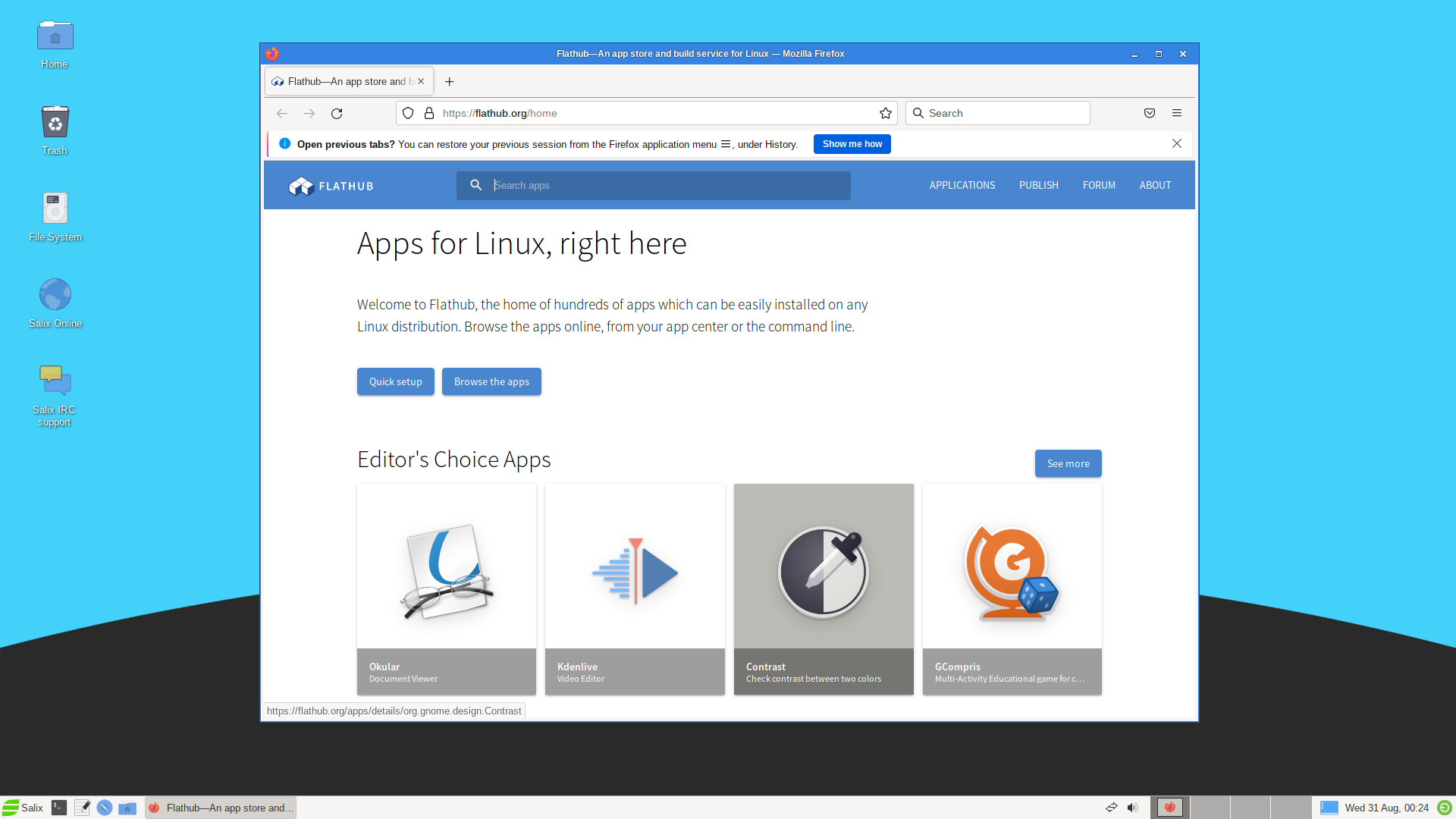
Task: Click the clock showing Wed 31 Aug
Action: (x=1386, y=808)
